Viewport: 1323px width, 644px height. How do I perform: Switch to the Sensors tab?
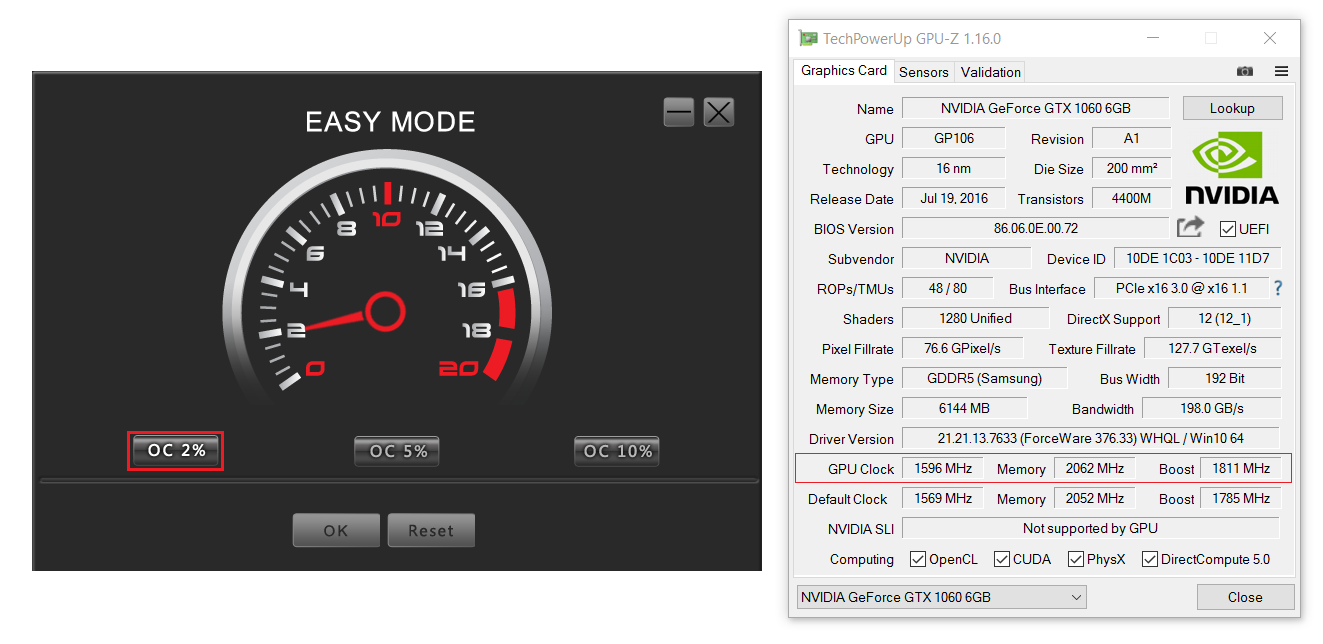pyautogui.click(x=924, y=72)
